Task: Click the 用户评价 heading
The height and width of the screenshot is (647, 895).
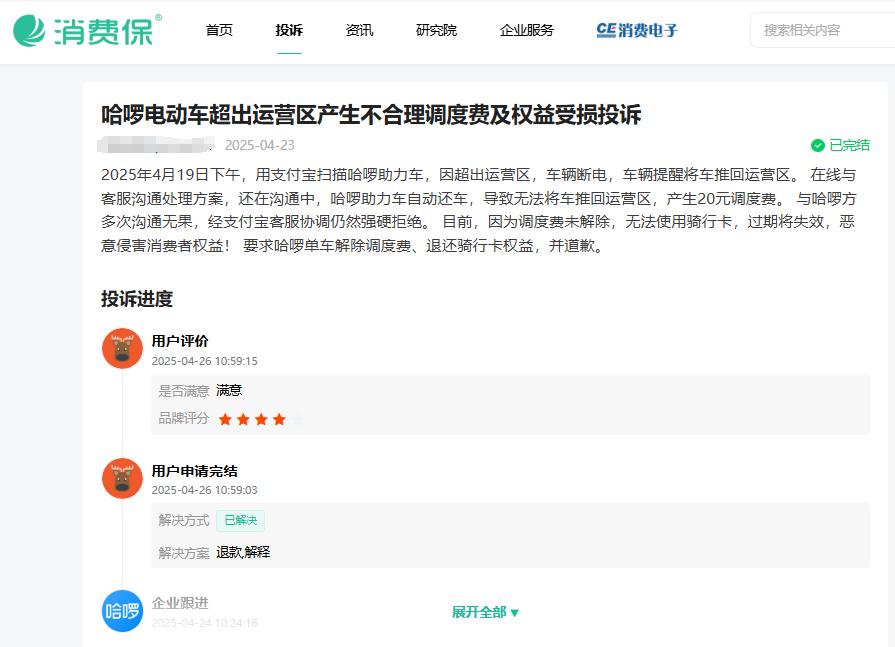Action: click(x=180, y=341)
